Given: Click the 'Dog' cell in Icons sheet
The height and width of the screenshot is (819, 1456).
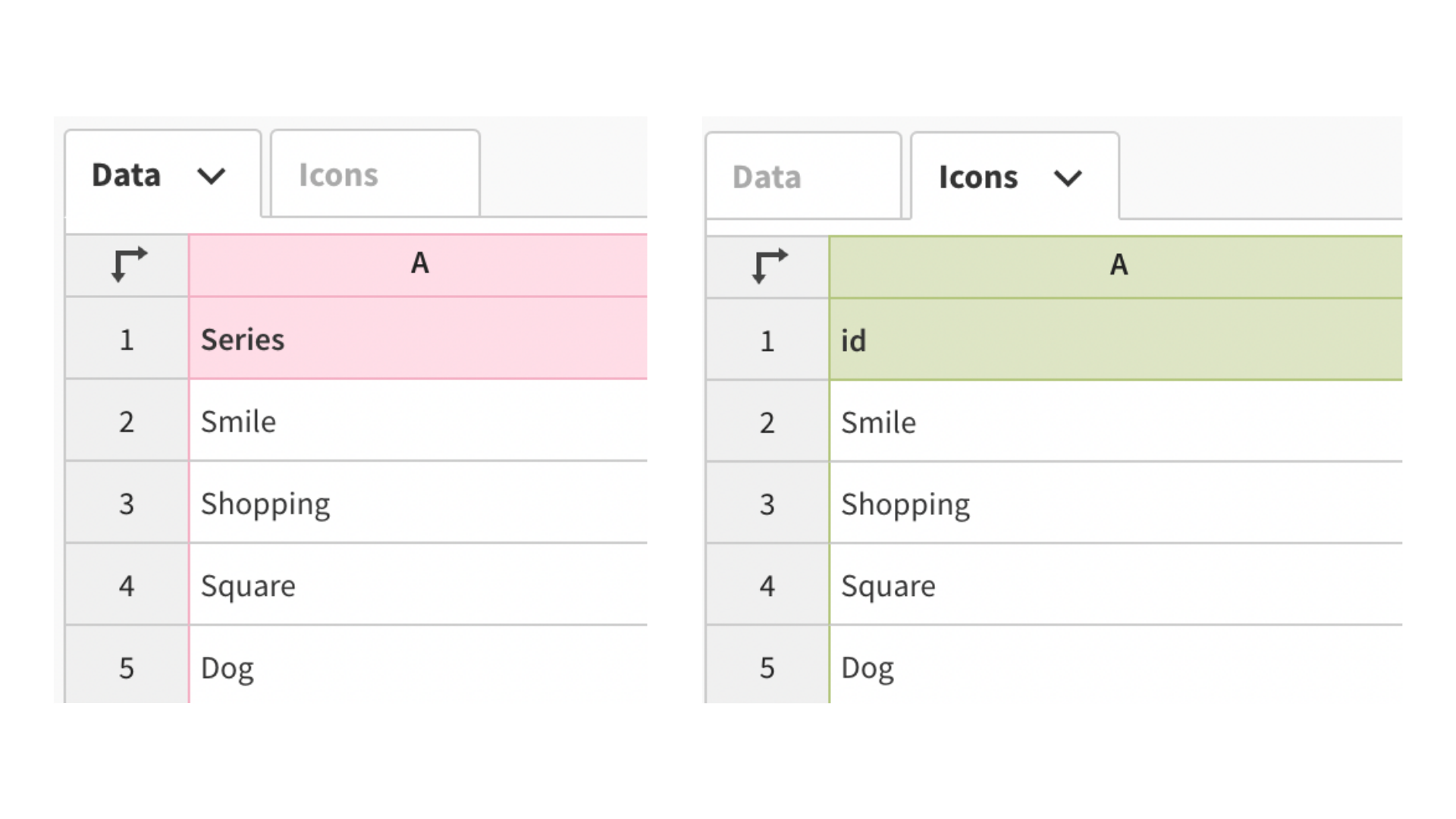Looking at the screenshot, I should [x=1116, y=665].
